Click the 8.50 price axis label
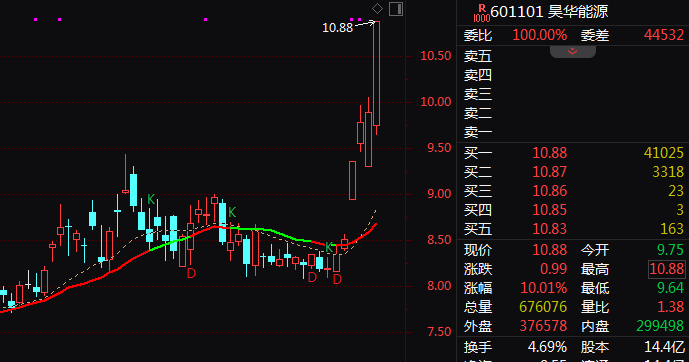 click(439, 240)
